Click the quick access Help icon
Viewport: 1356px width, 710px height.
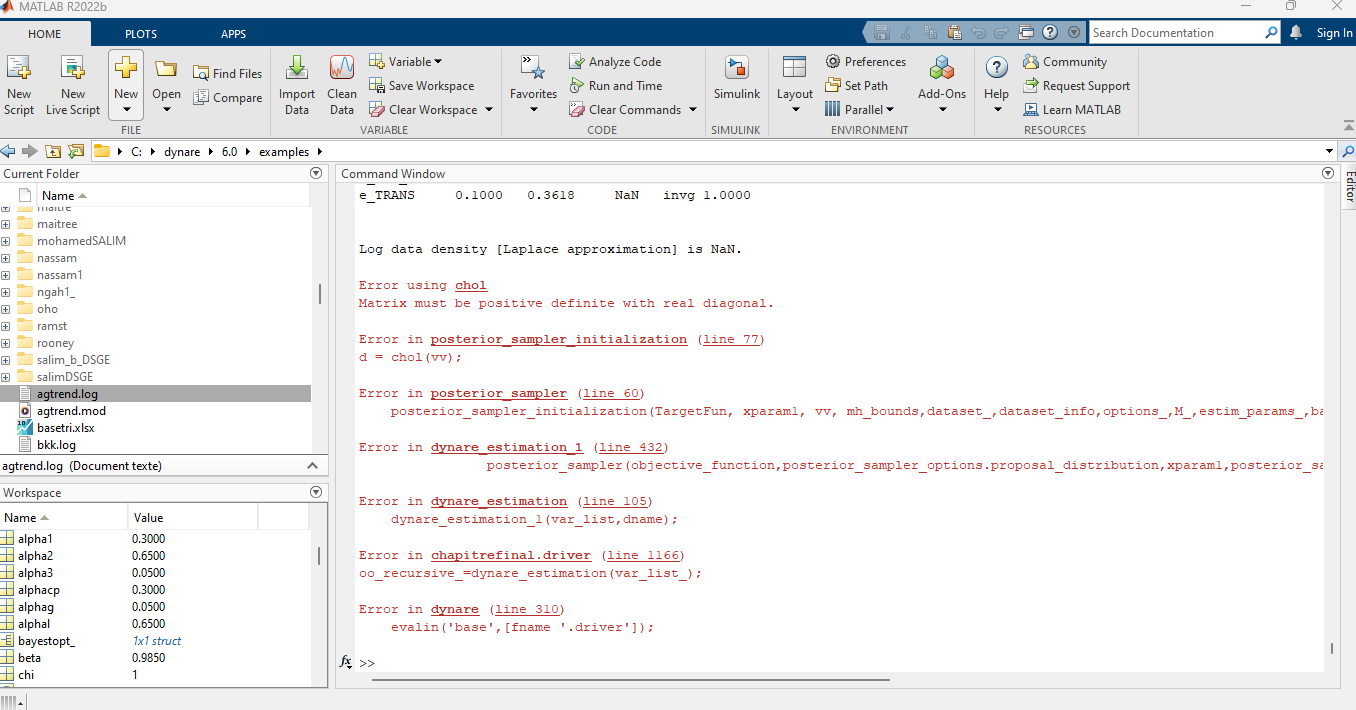click(1050, 32)
